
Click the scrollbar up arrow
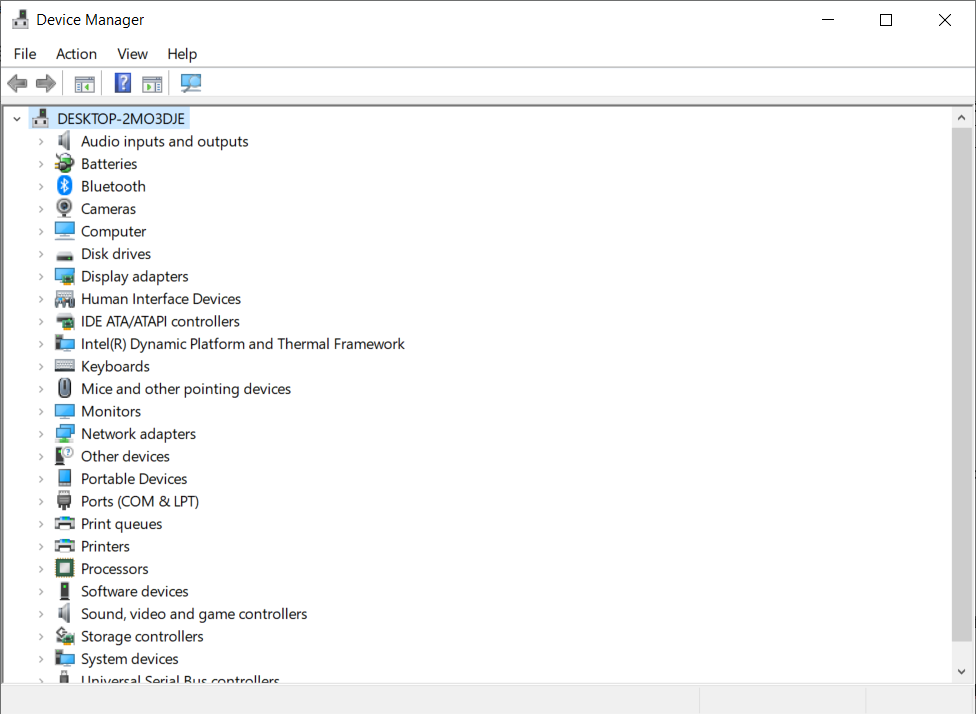(961, 118)
